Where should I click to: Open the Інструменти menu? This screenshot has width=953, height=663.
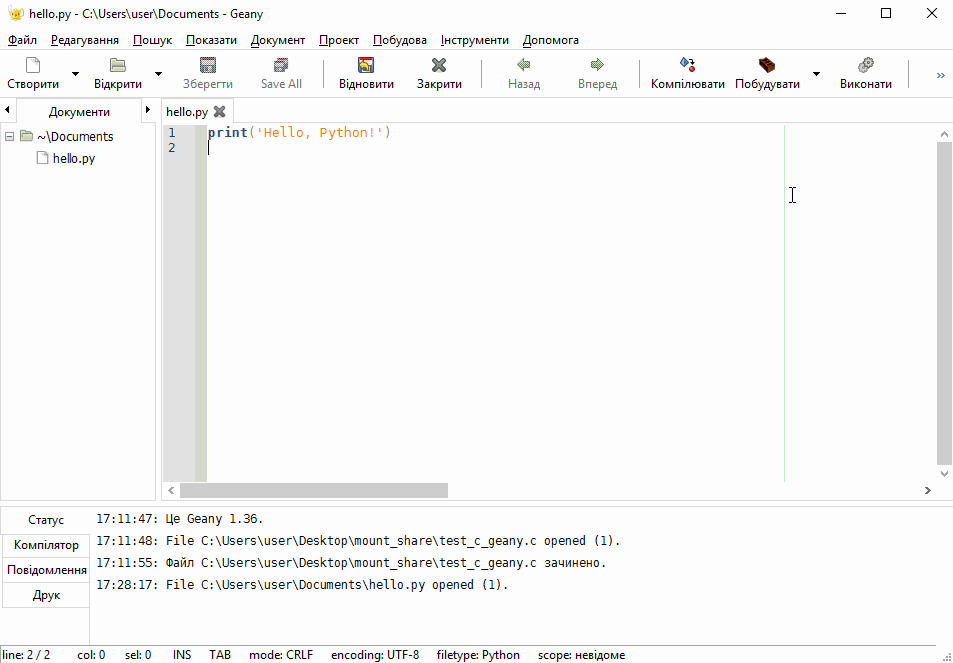click(474, 40)
